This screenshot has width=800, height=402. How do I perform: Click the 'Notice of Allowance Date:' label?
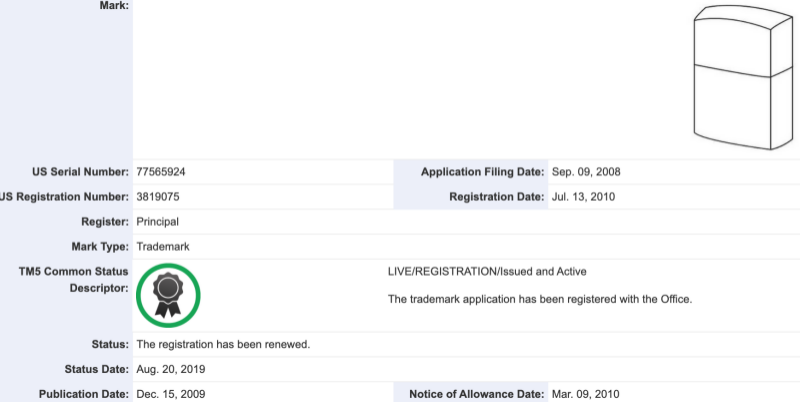coord(477,394)
